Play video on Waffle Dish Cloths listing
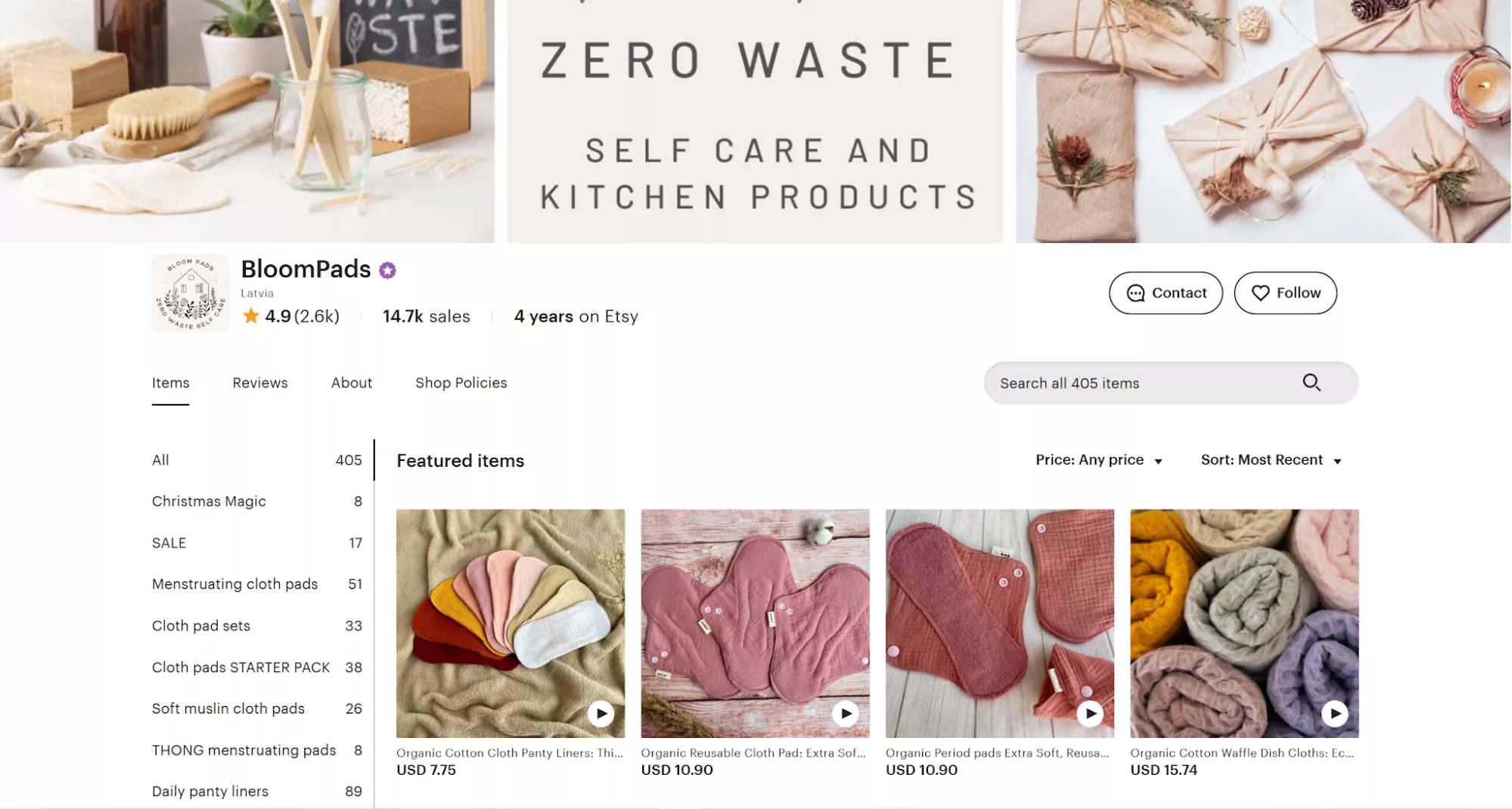The height and width of the screenshot is (809, 1512). pos(1335,713)
